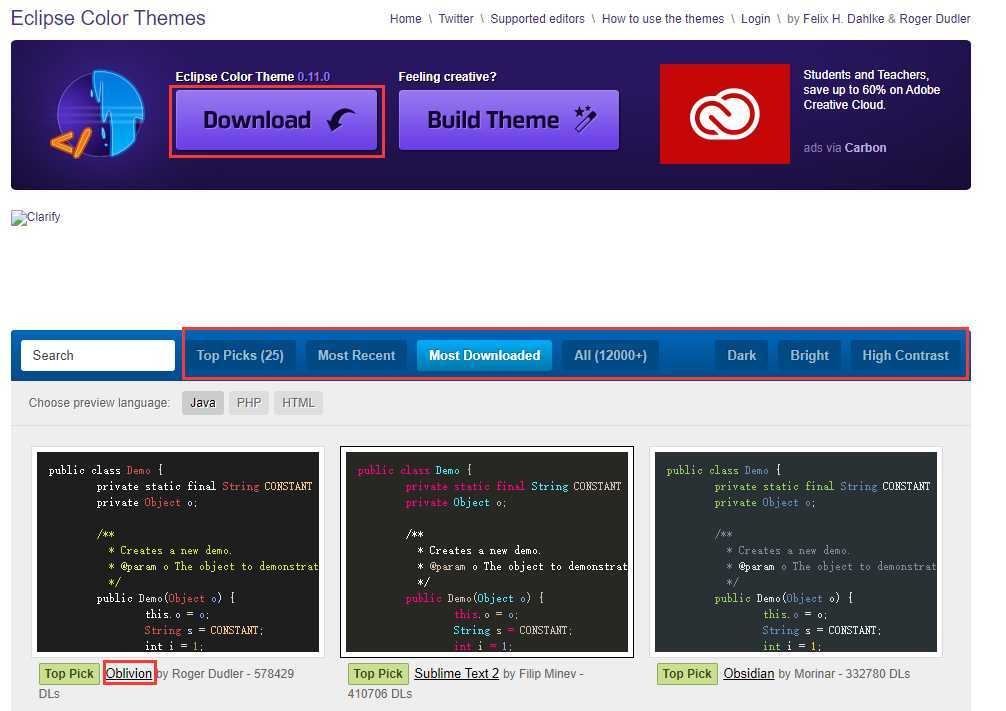Filter themes by Bright

[x=810, y=356]
